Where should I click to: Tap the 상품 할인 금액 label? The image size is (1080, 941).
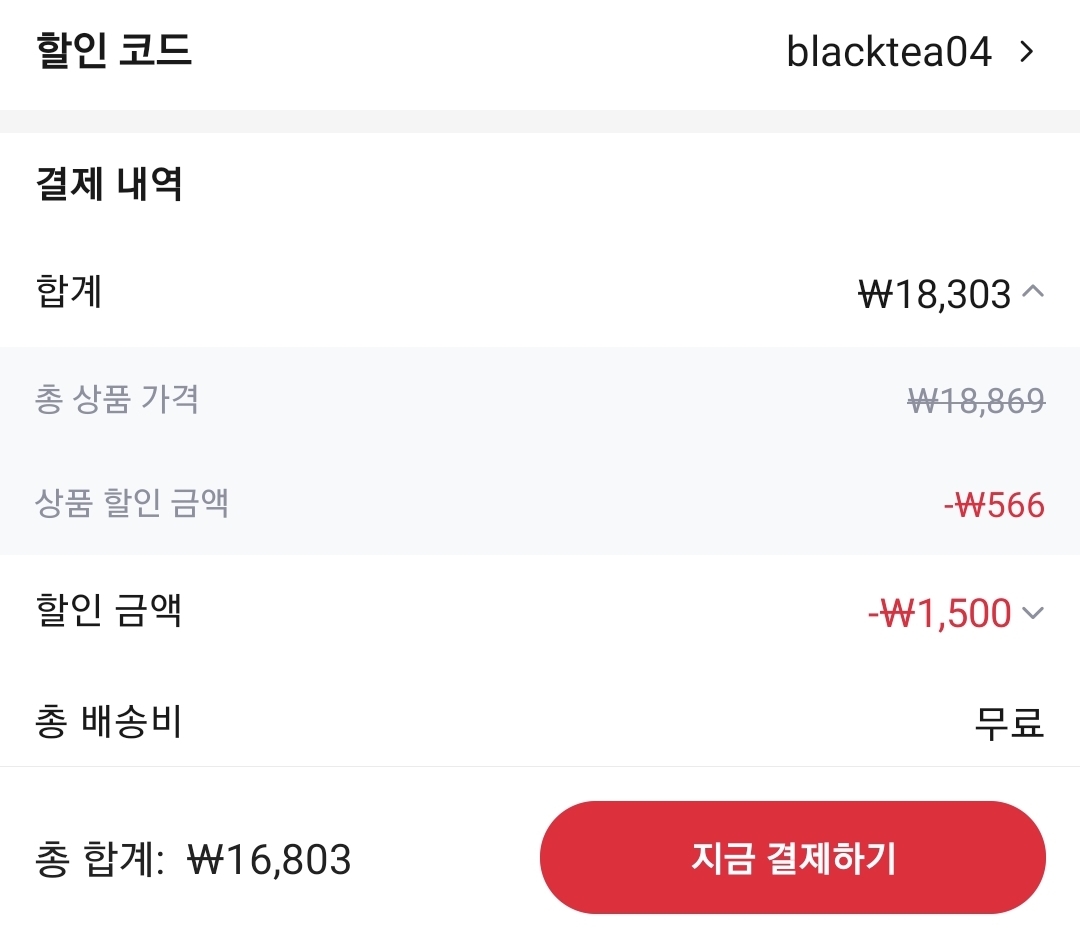(x=132, y=503)
